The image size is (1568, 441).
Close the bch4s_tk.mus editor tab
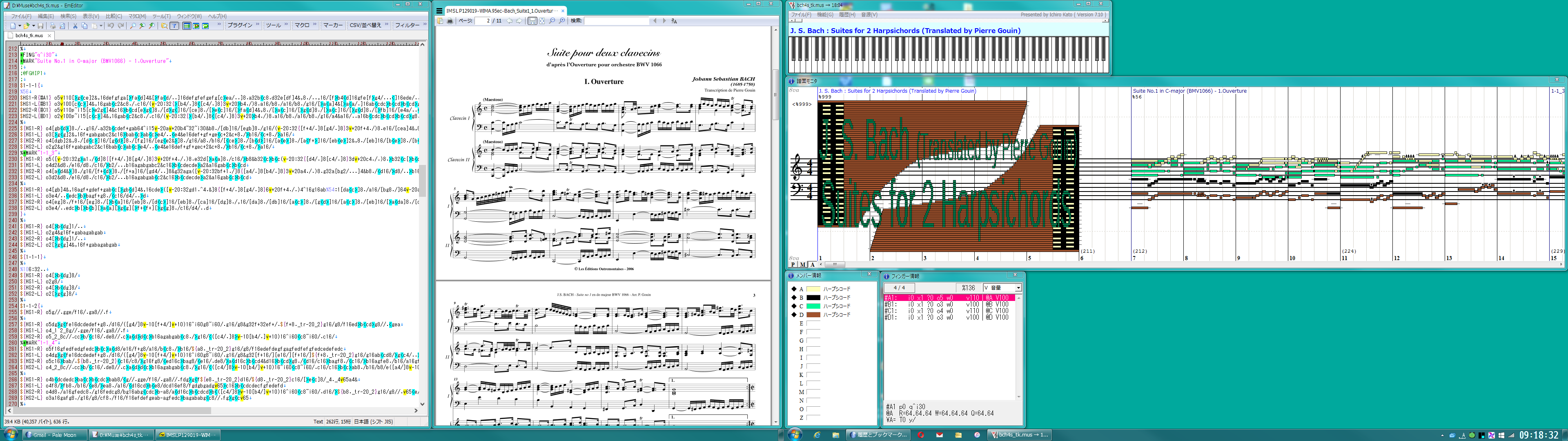(49, 36)
